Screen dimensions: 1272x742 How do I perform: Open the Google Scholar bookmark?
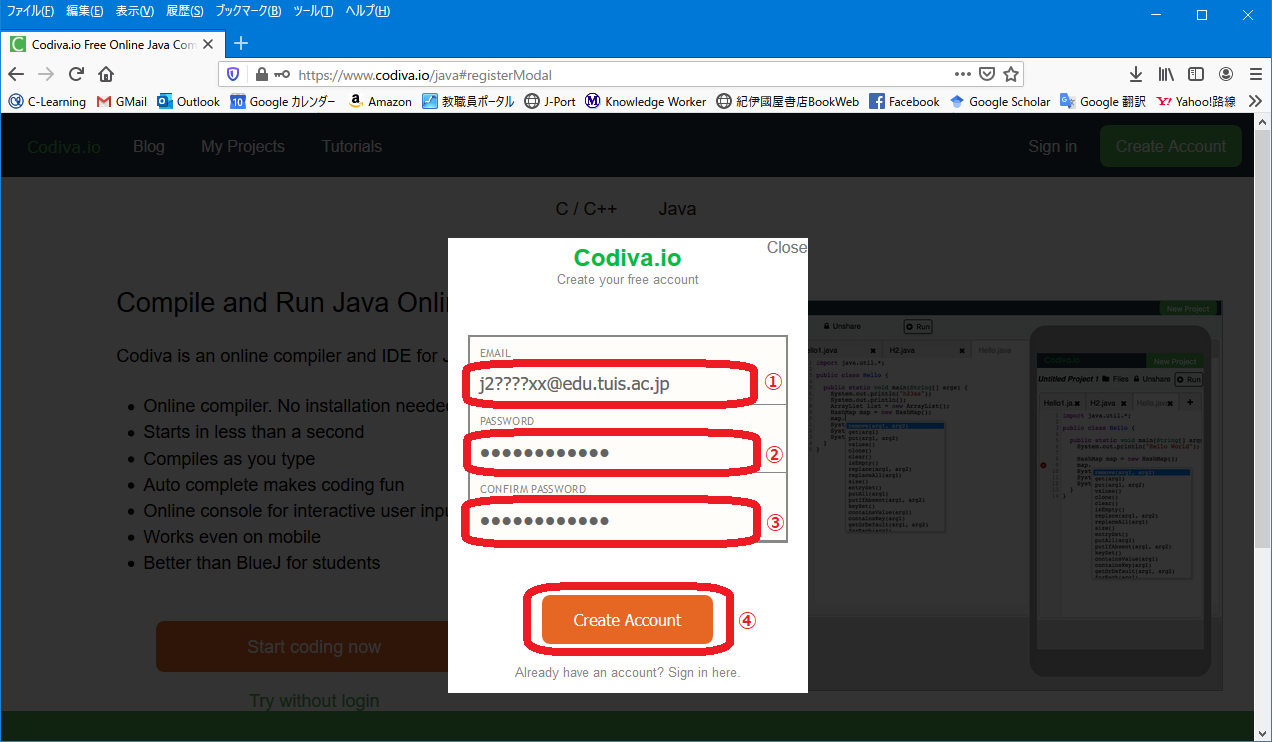pyautogui.click(x=1000, y=101)
